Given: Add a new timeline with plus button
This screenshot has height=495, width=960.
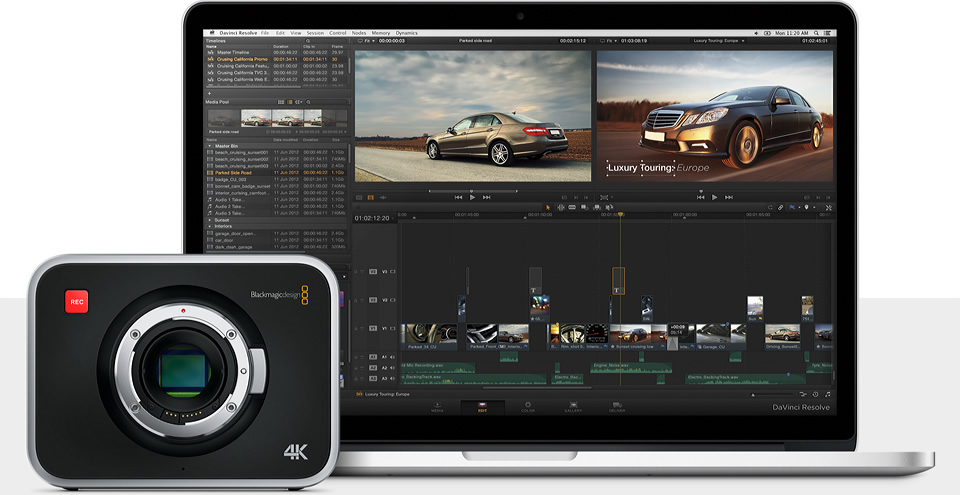Looking at the screenshot, I should pyautogui.click(x=209, y=93).
